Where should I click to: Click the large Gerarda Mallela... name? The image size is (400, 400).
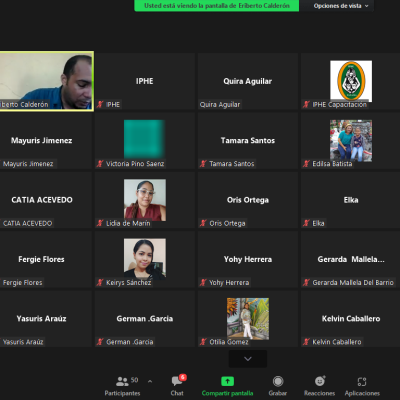tap(351, 259)
